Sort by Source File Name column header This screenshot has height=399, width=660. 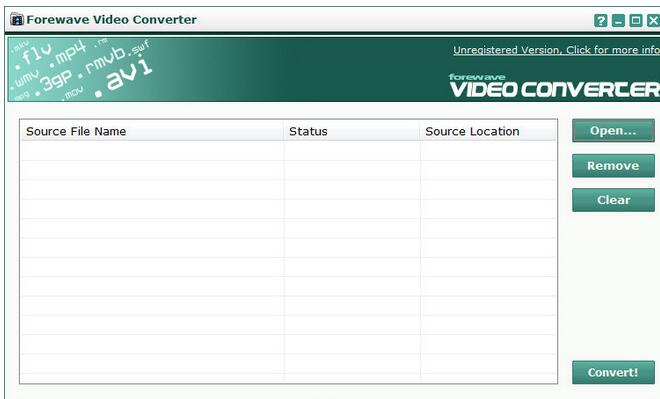[x=152, y=131]
